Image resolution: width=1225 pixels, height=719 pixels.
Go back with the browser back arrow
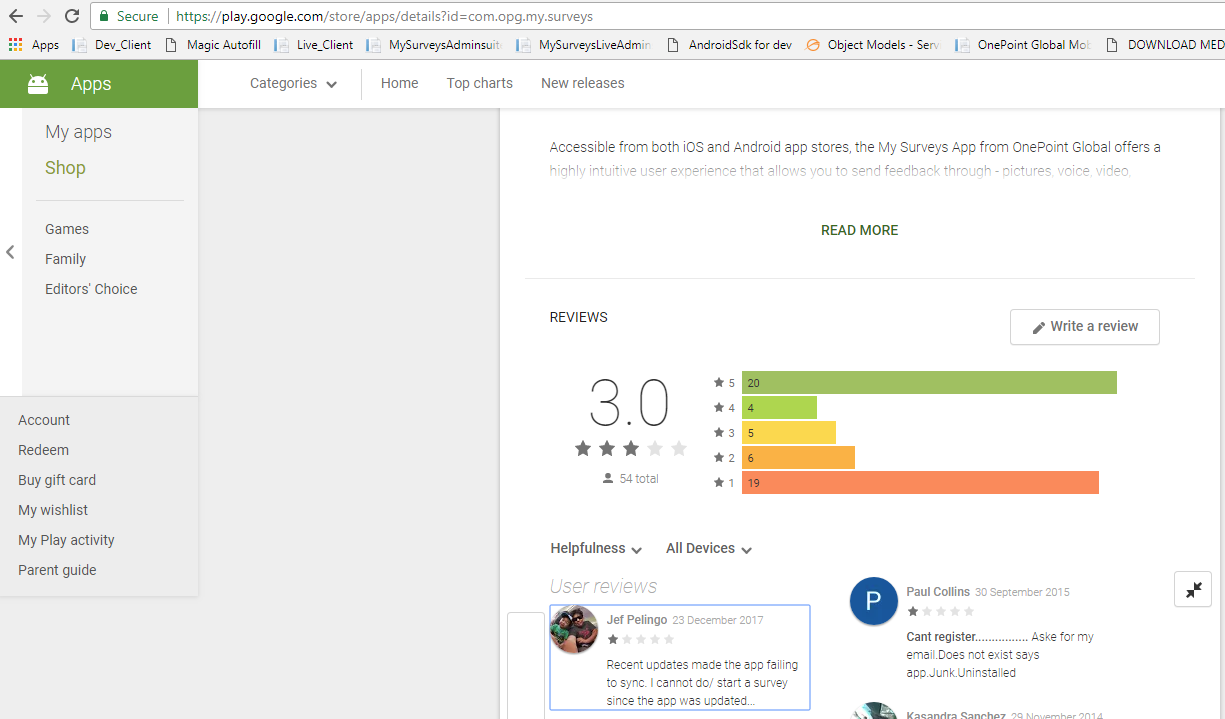tap(16, 16)
